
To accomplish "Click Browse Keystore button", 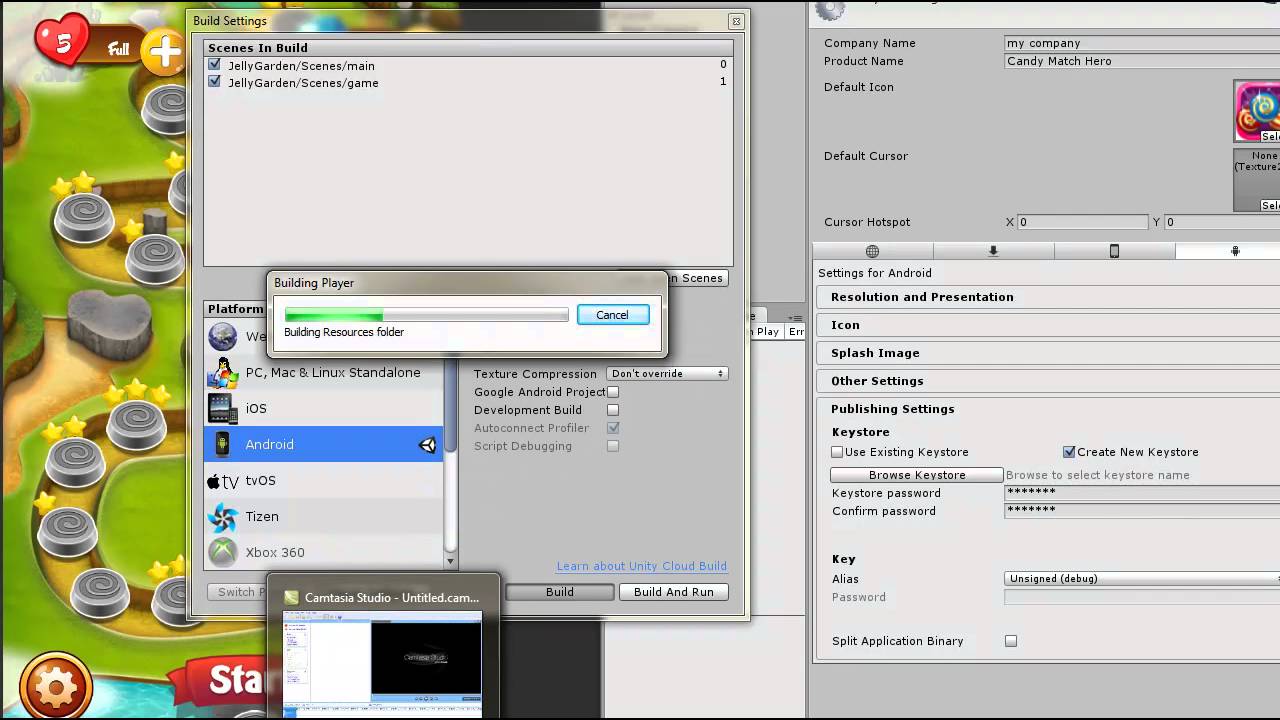I will coord(917,475).
